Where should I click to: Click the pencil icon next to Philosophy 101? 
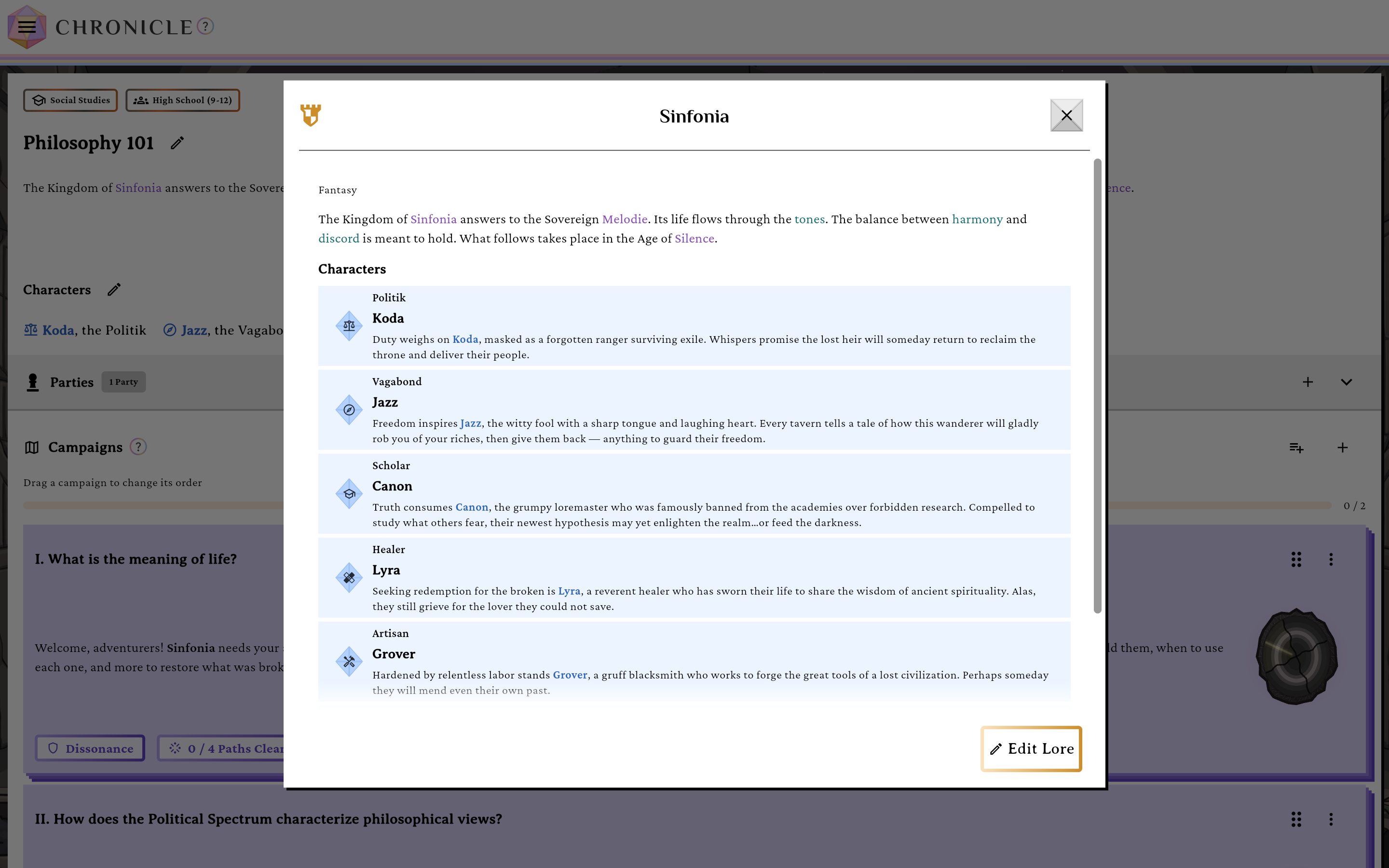tap(177, 143)
